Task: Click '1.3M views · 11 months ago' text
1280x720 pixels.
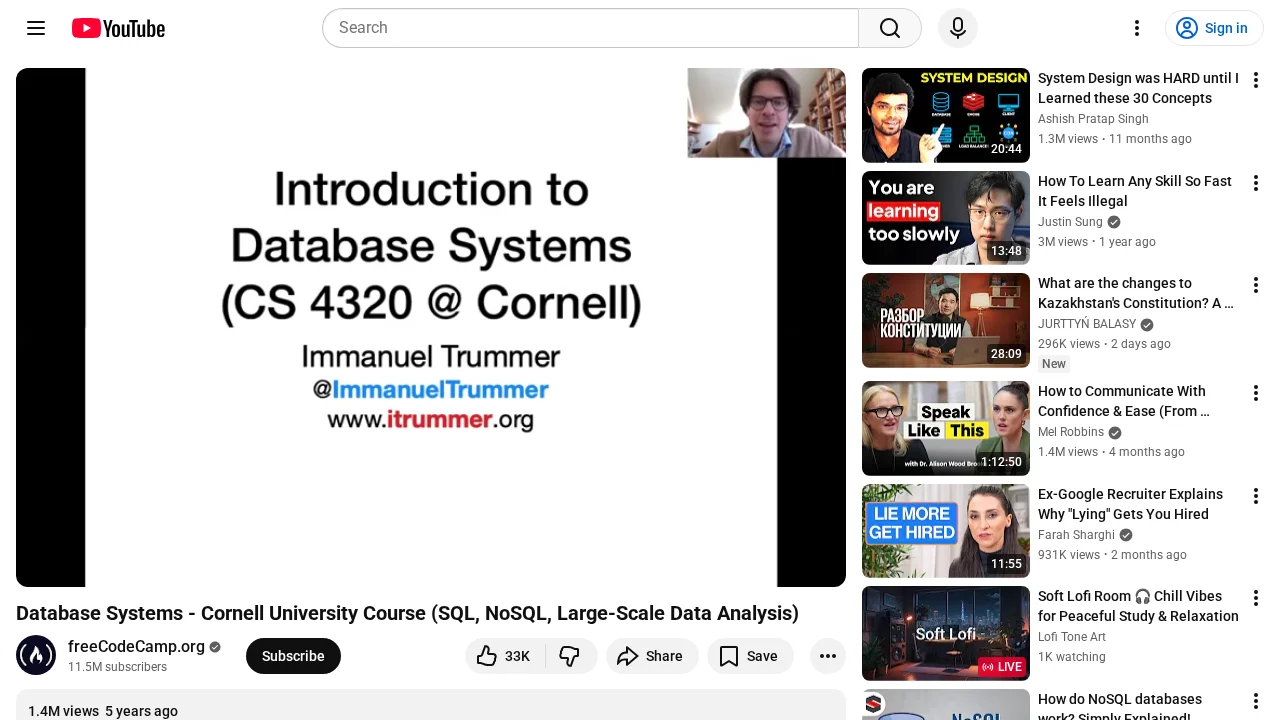Action: tap(1114, 139)
